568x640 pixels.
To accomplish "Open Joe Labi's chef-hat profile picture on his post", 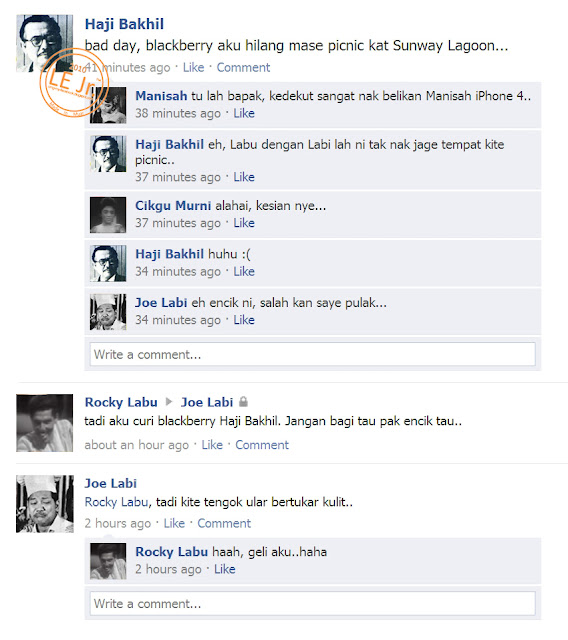I will coord(44,504).
